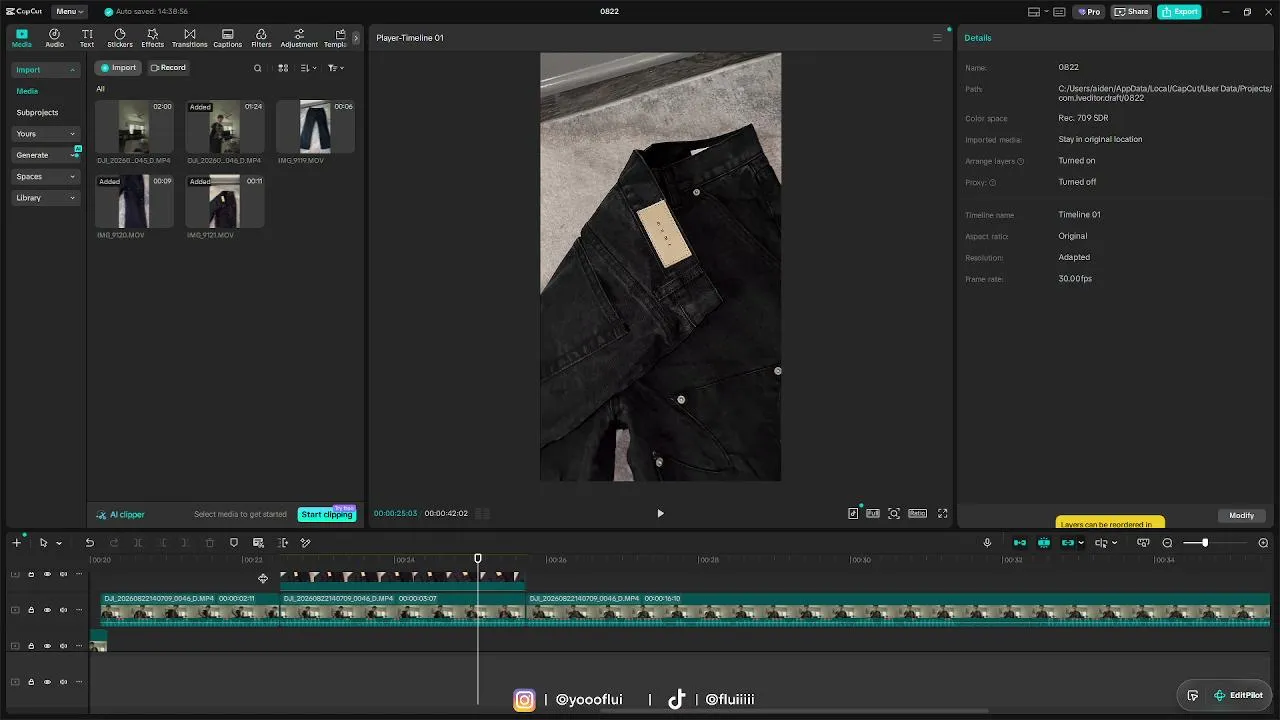The width and height of the screenshot is (1280, 720).
Task: Expand the Spaces section
Action: coord(46,177)
